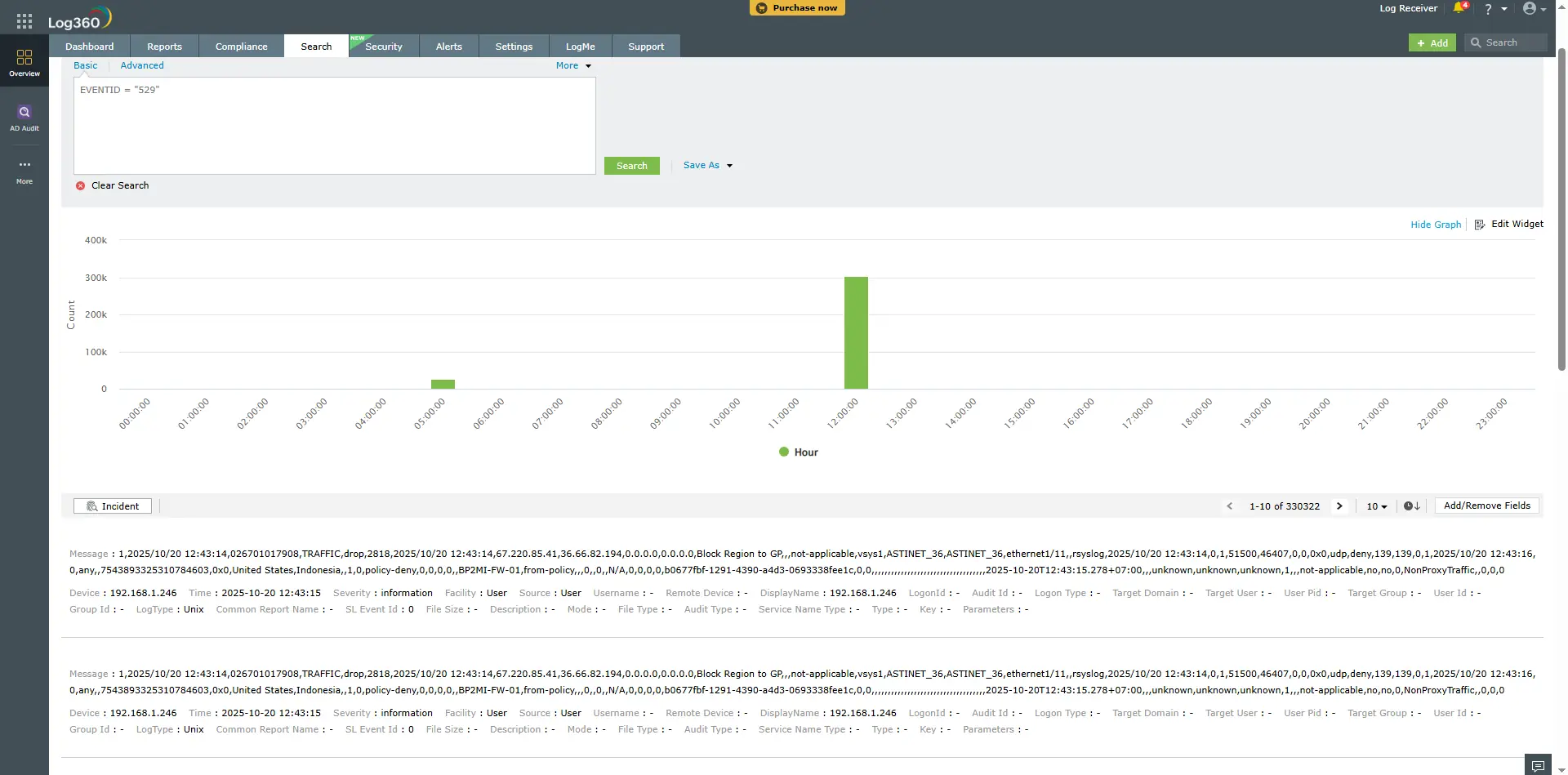Viewport: 1568px width, 775px height.
Task: Open the More dropdown above query box
Action: pyautogui.click(x=573, y=65)
